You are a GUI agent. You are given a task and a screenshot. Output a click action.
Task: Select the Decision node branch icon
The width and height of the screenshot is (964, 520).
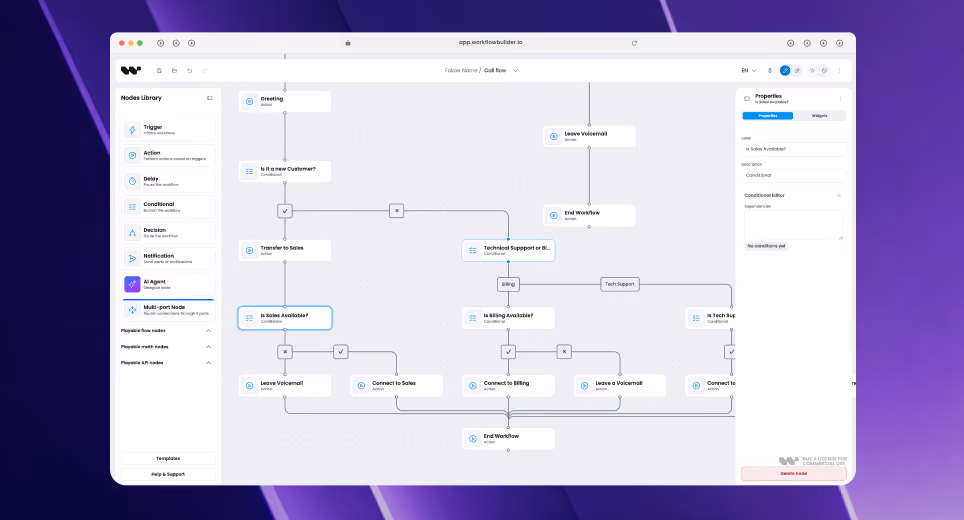pos(132,233)
